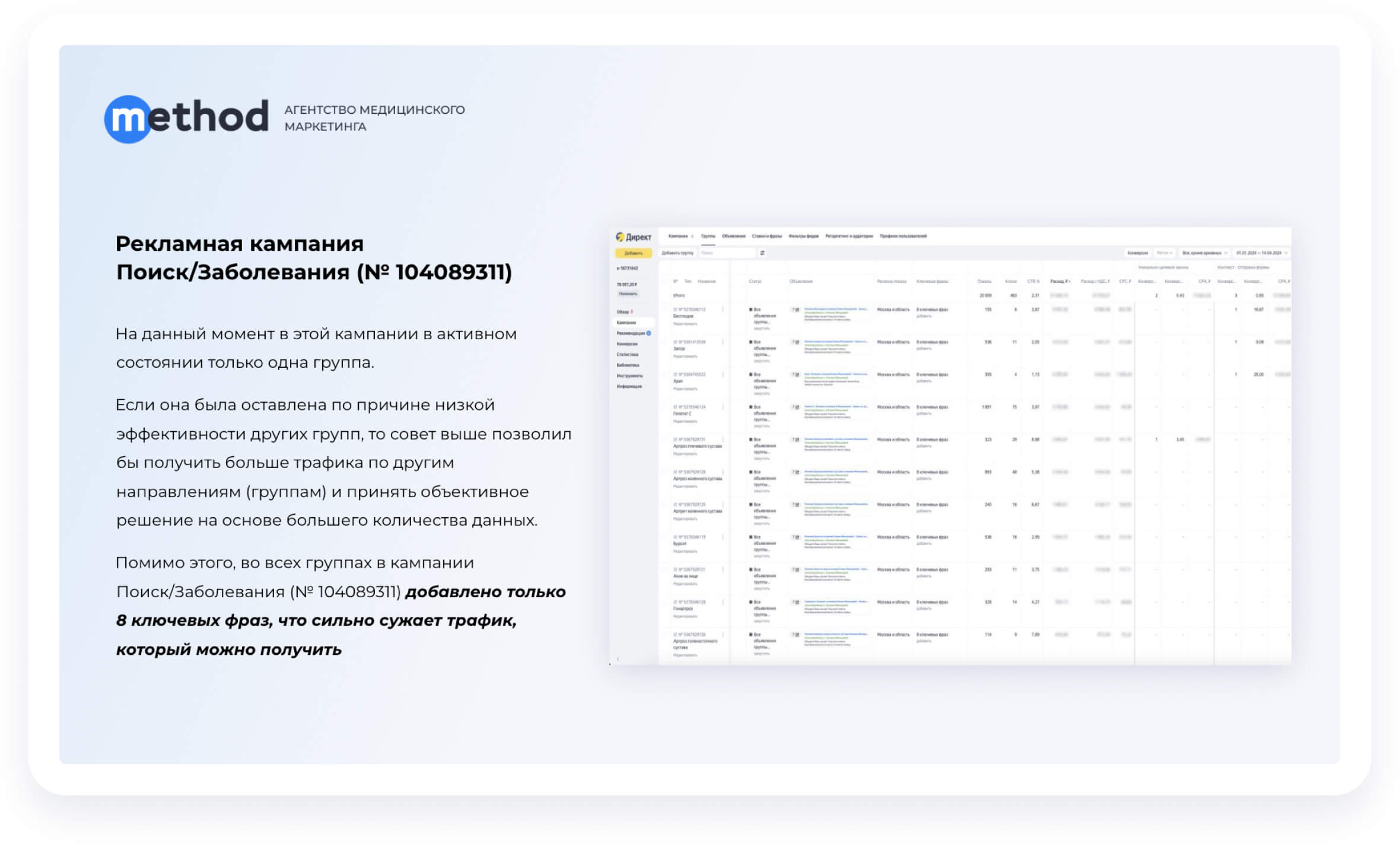1400x860 pixels.
Task: Open the three-dot menu for group Гонартроз
Action: coord(723,602)
